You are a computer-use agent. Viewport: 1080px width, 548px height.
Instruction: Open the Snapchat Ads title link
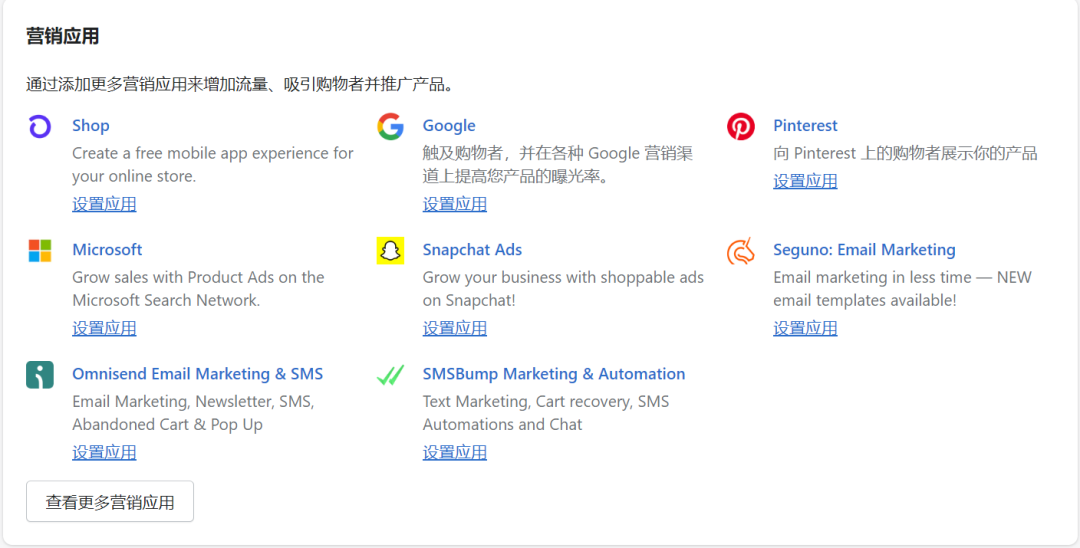472,250
